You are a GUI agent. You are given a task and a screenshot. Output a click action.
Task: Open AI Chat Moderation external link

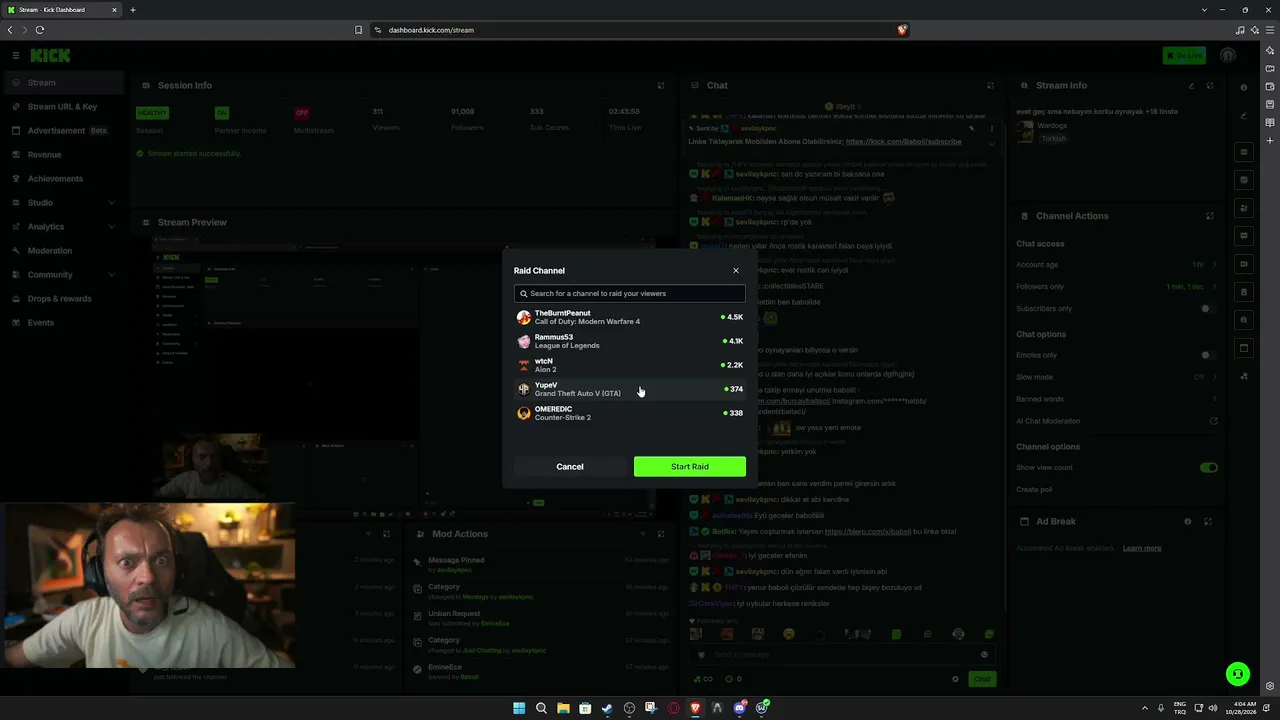pos(1214,422)
